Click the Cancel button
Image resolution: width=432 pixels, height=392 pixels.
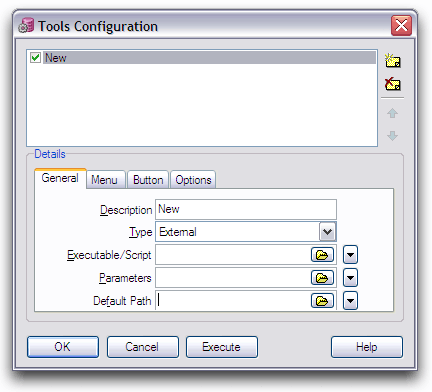[x=143, y=347]
